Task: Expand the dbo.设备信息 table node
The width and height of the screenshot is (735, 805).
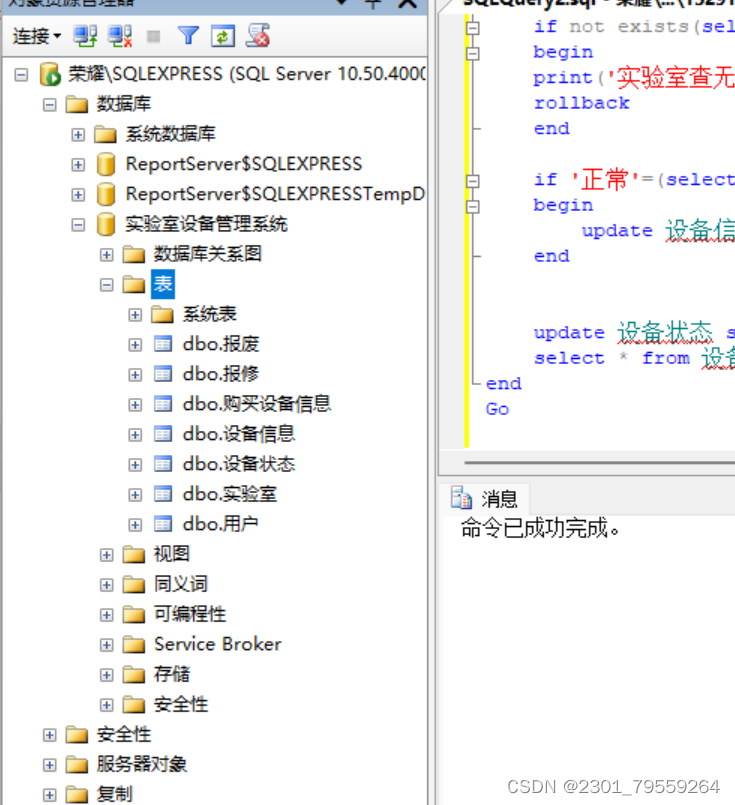Action: (x=135, y=435)
